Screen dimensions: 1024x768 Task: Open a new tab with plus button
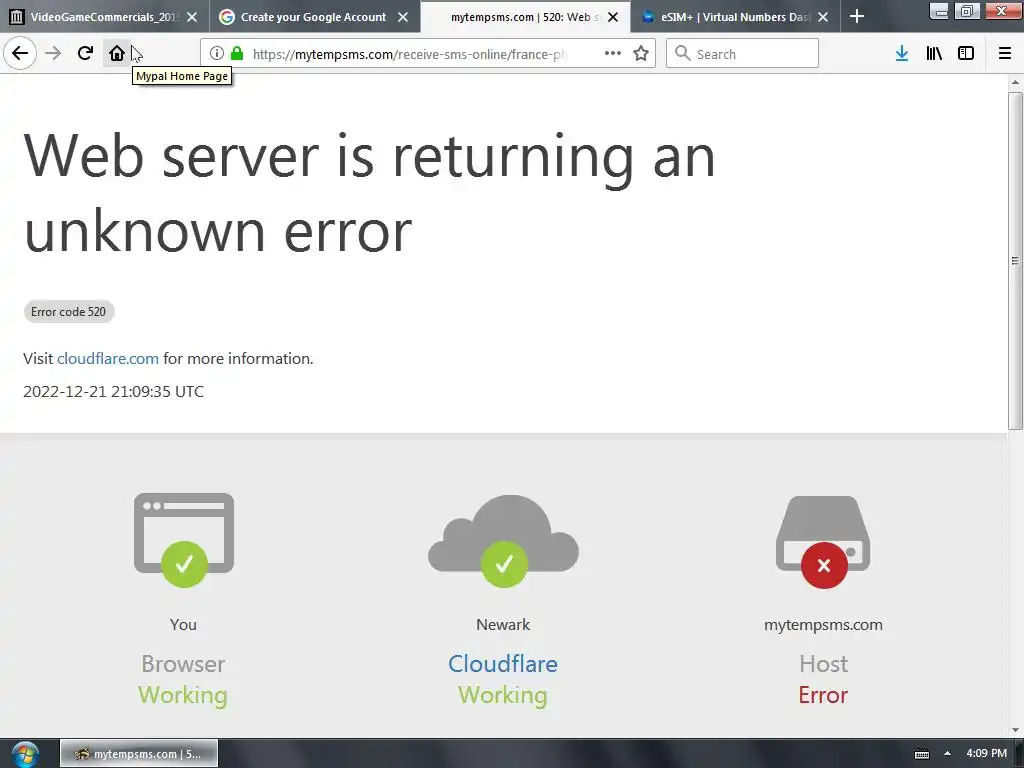pos(857,17)
